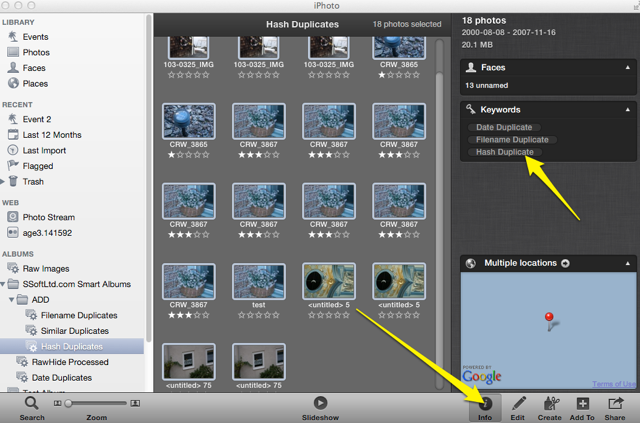
Task: Expand the Trash item disclosure triangle
Action: coord(3,181)
